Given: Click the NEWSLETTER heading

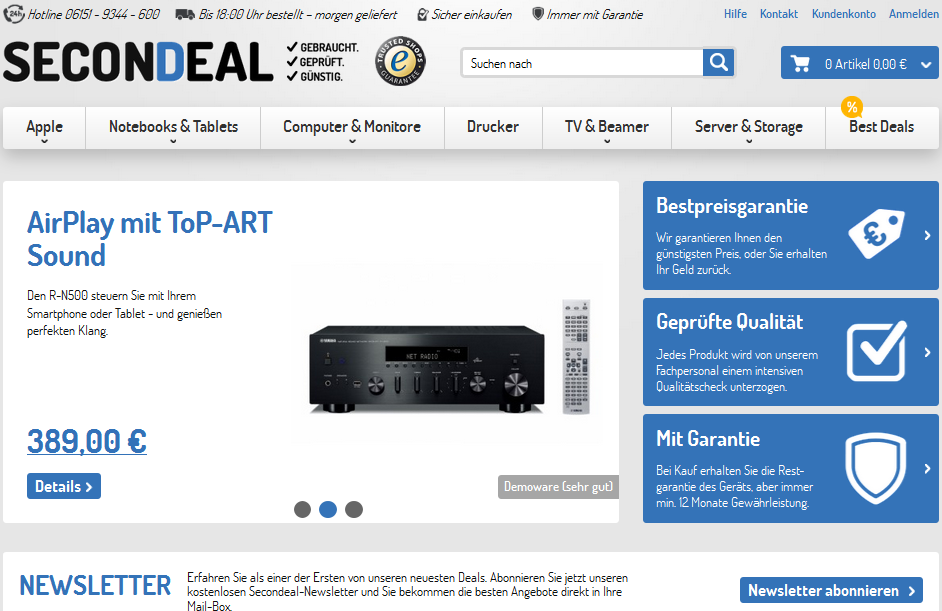Looking at the screenshot, I should 95,586.
